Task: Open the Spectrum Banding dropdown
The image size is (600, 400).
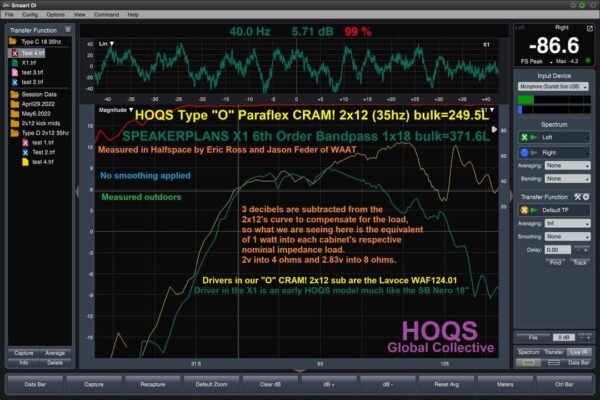Action: coord(567,179)
